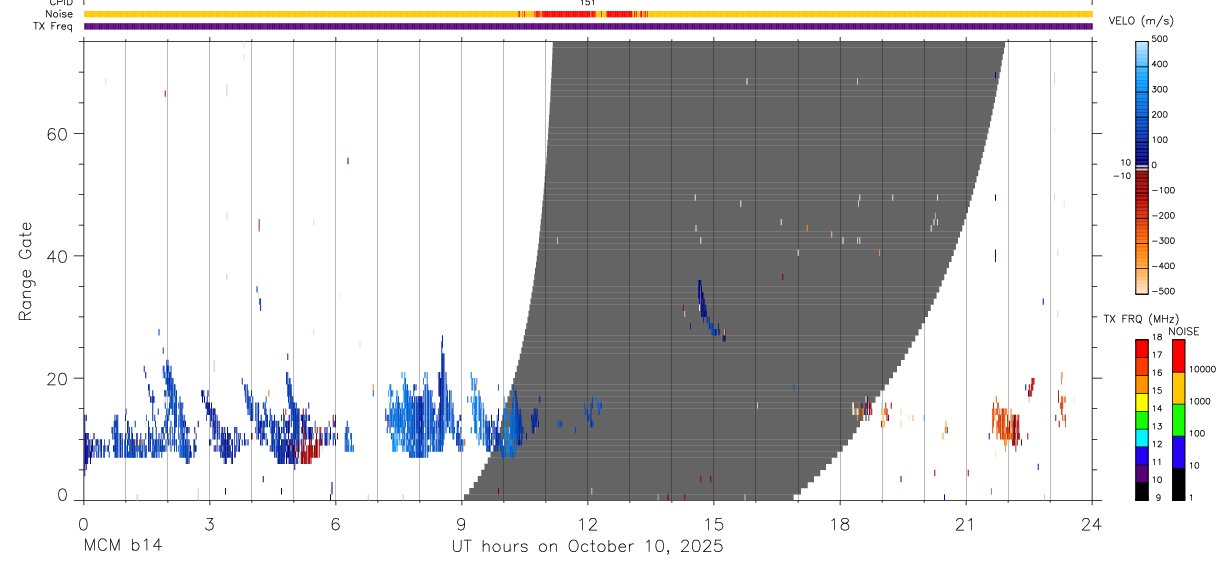The height and width of the screenshot is (567, 1228).
Task: Click the 9 tick label on the UT hours axis
Action: 461,525
